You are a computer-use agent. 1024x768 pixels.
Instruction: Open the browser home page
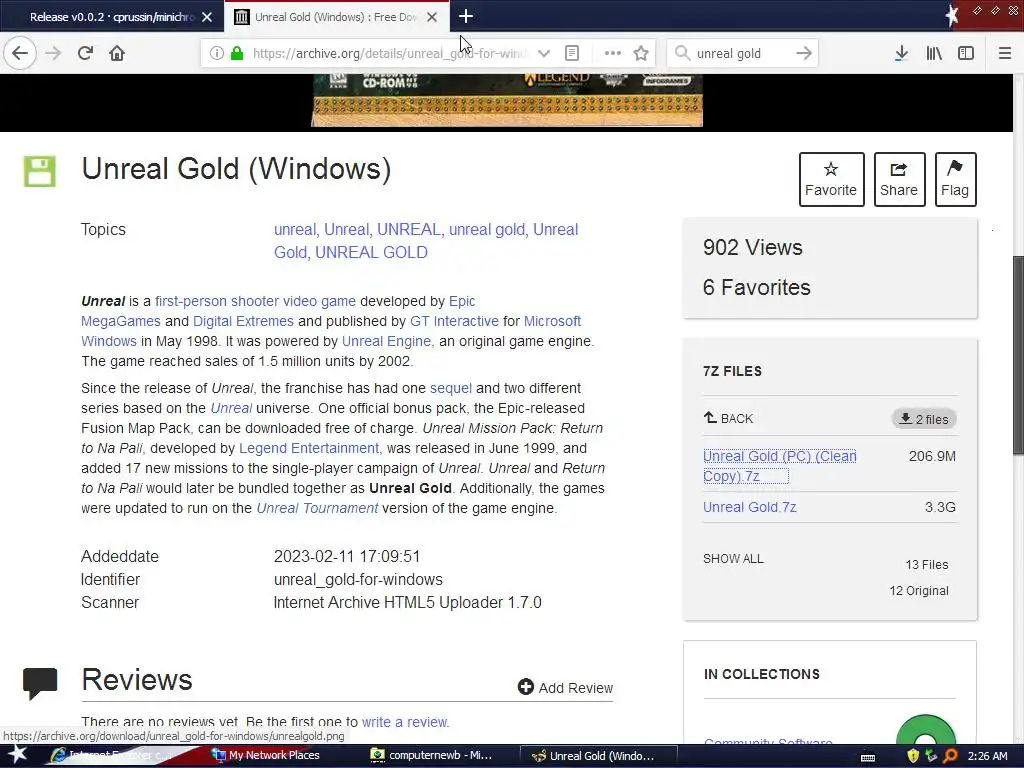pos(117,53)
